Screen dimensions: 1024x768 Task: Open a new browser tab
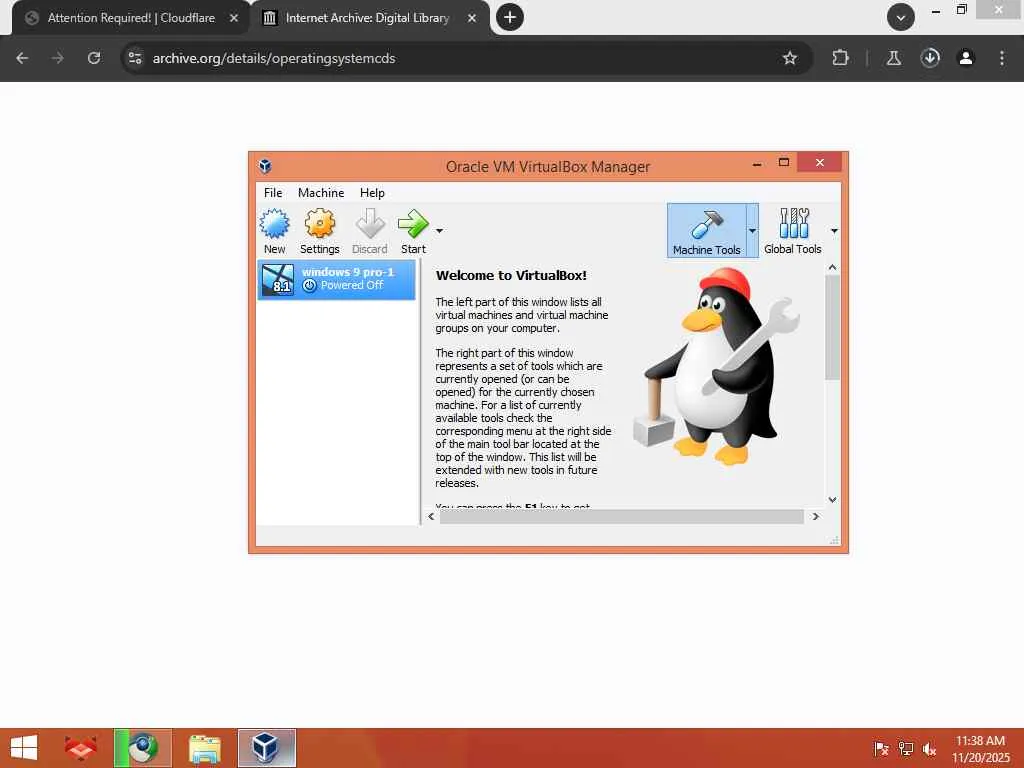pos(510,17)
